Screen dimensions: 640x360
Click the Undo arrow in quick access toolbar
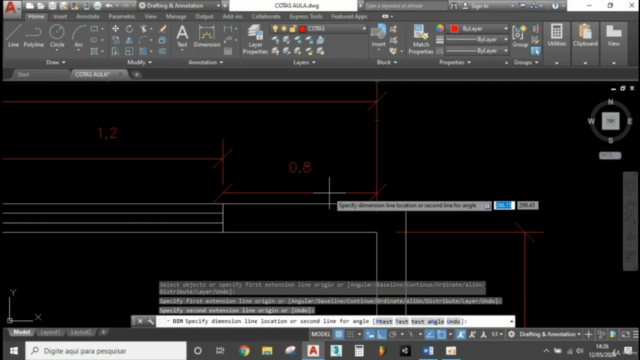[x=109, y=6]
